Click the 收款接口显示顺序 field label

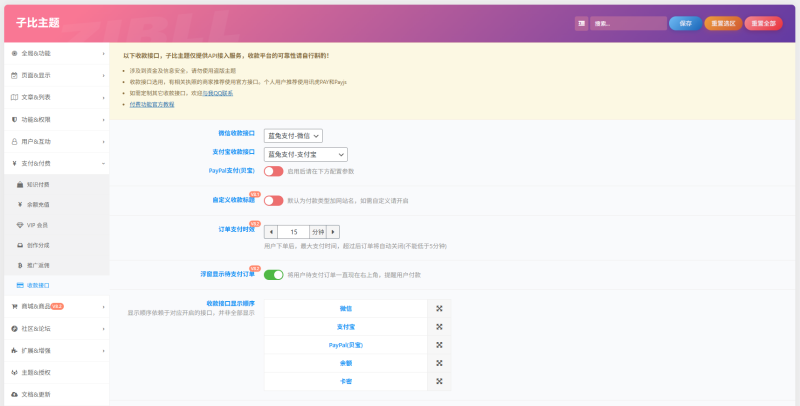[231, 303]
